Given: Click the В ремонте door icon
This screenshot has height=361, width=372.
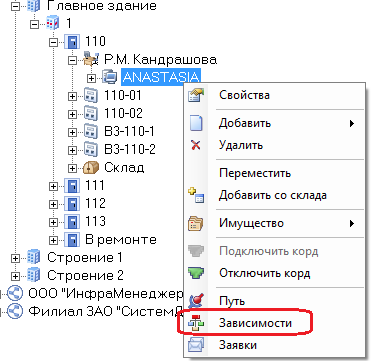Looking at the screenshot, I should point(72,240).
